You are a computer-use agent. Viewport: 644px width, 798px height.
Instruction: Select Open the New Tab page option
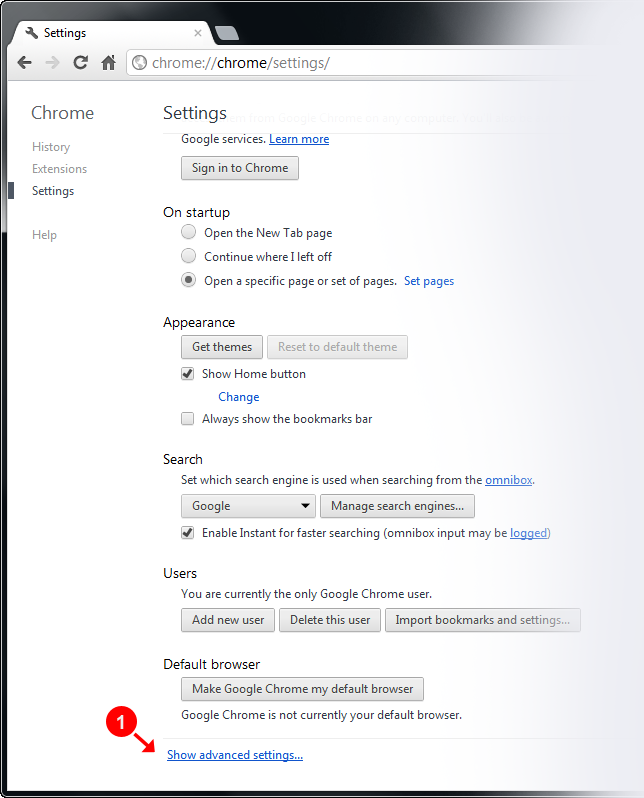click(188, 232)
